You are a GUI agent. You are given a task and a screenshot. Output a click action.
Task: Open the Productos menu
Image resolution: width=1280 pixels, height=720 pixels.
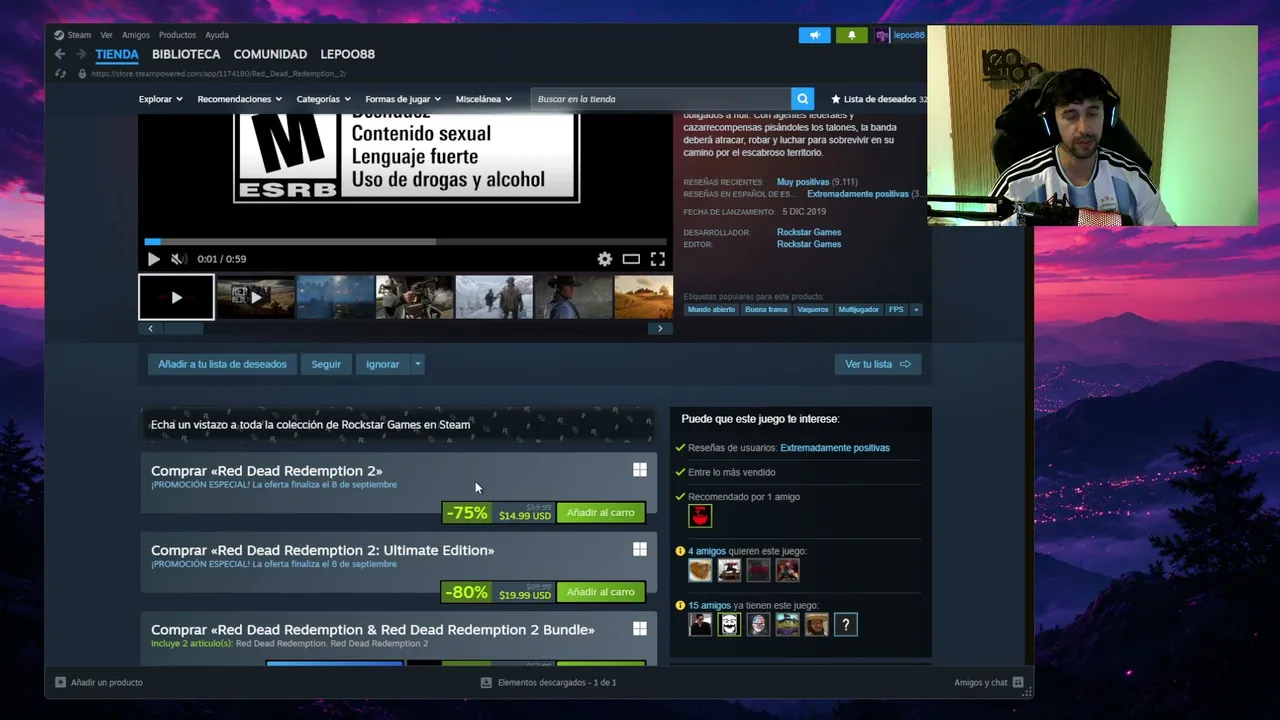(x=178, y=35)
